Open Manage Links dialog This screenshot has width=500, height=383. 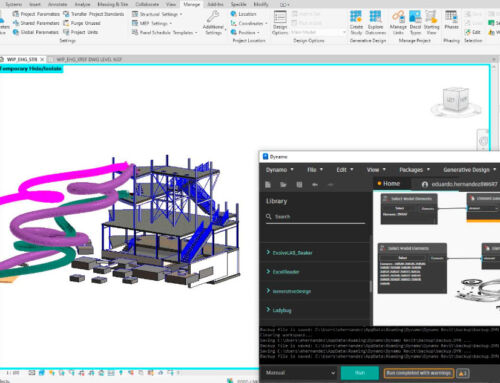pyautogui.click(x=398, y=22)
